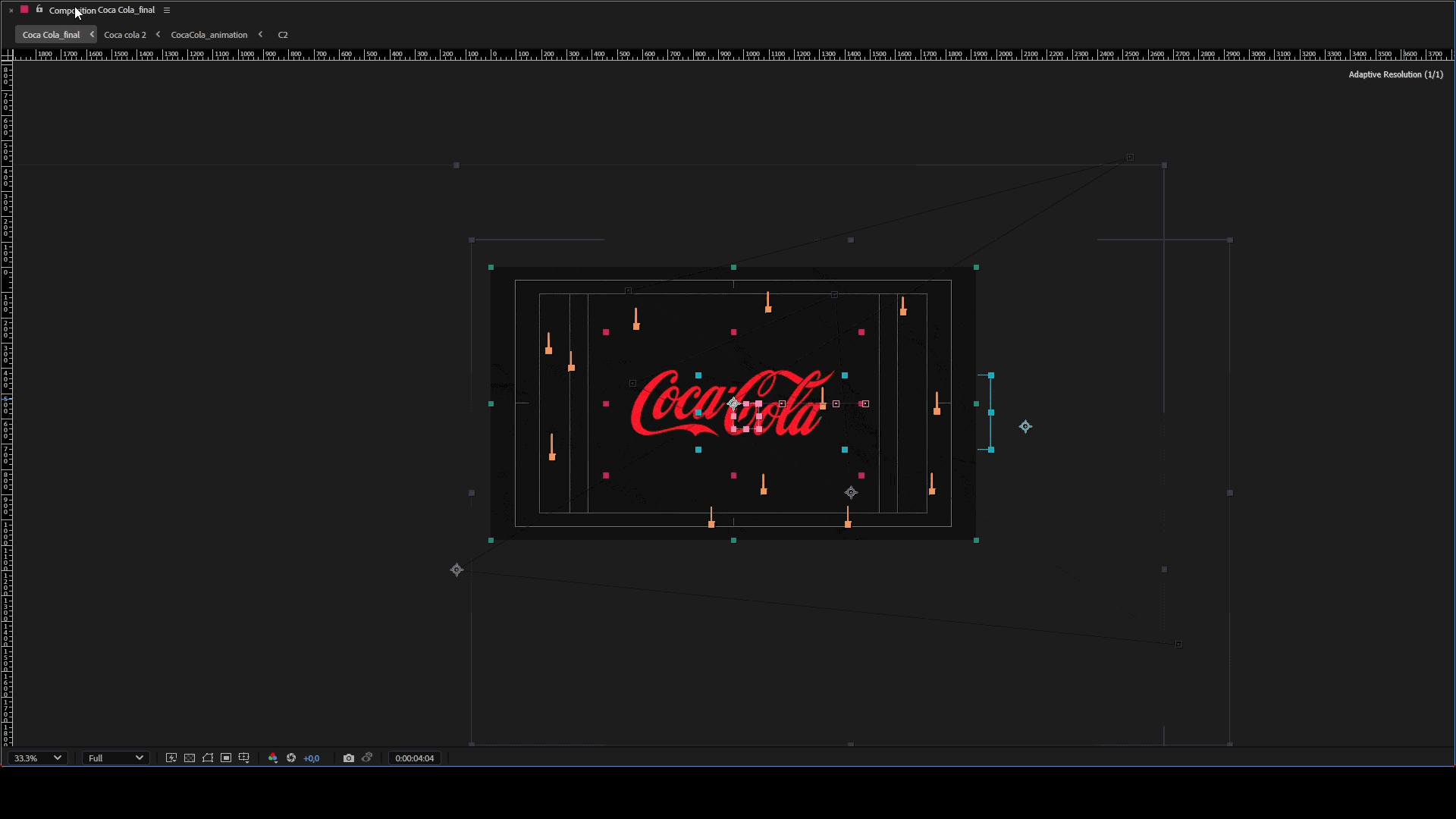Viewport: 1456px width, 819px height.
Task: Select the top-center green handle of the frame
Action: [733, 268]
